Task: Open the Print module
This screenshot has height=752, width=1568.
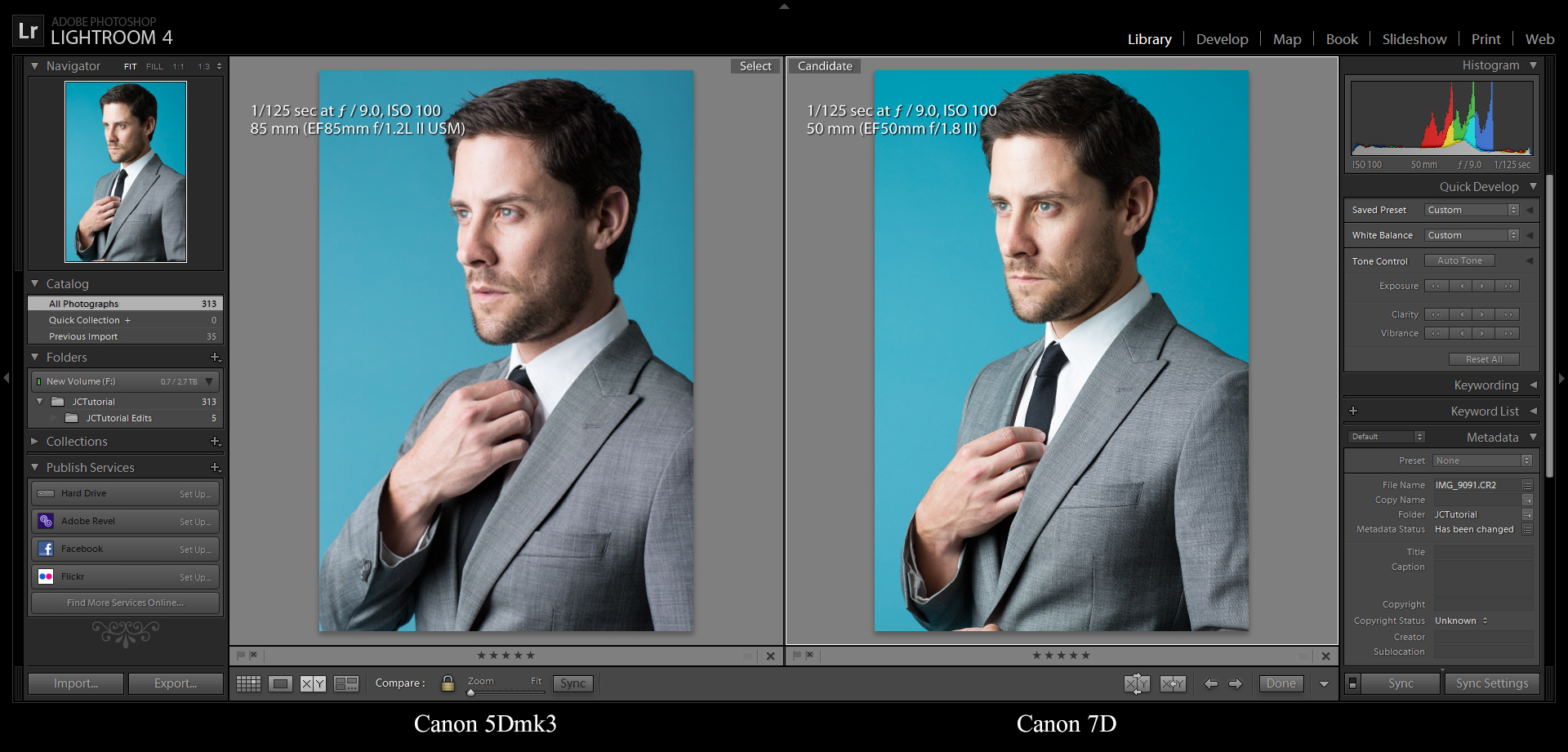Action: 1486,39
